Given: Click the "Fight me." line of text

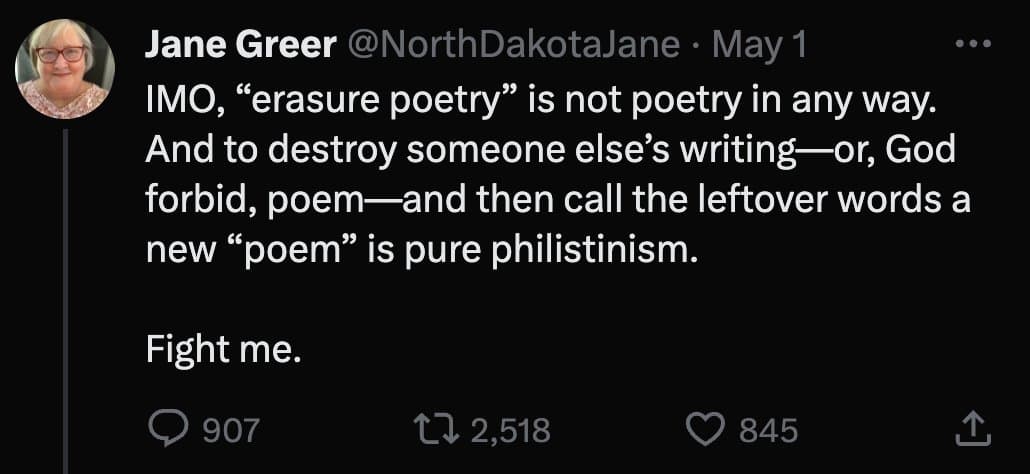Looking at the screenshot, I should (x=222, y=350).
